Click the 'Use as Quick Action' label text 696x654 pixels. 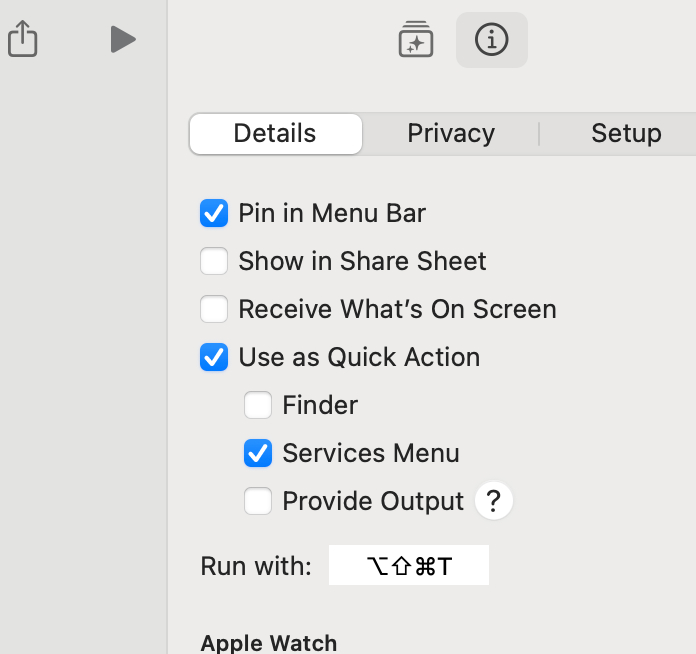359,357
